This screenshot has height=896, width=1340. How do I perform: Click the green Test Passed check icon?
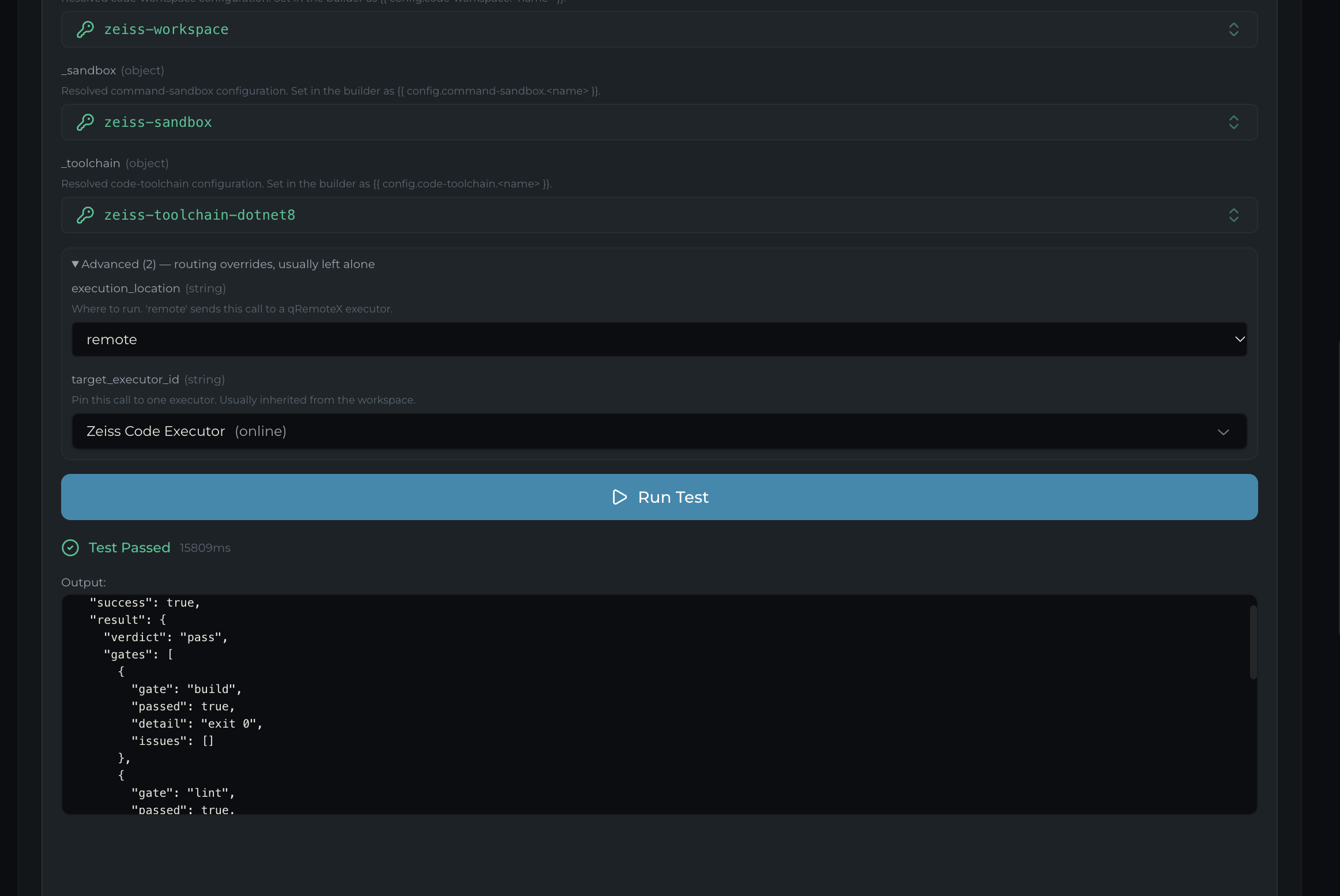tap(70, 548)
